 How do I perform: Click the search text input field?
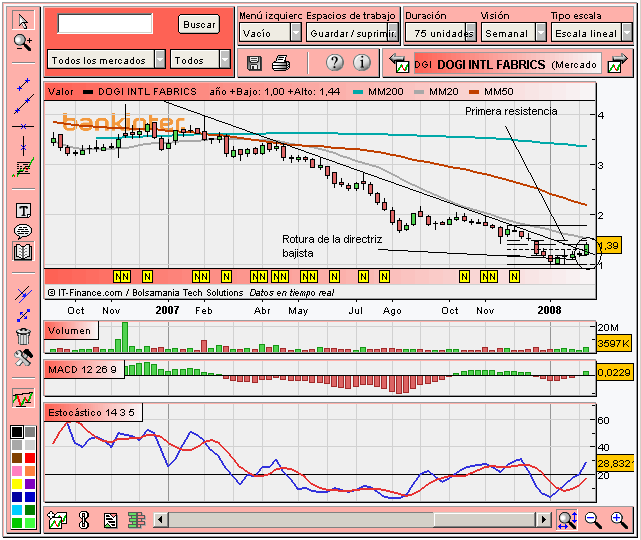click(x=105, y=24)
